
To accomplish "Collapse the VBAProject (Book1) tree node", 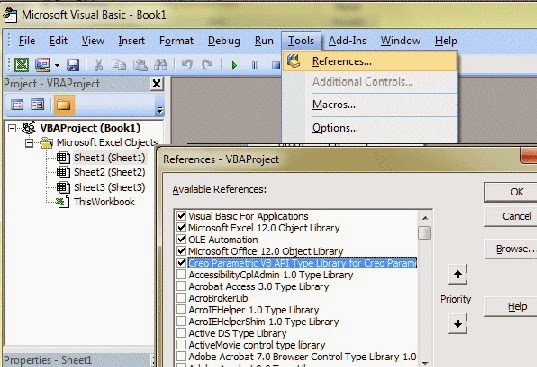I will click(12, 128).
